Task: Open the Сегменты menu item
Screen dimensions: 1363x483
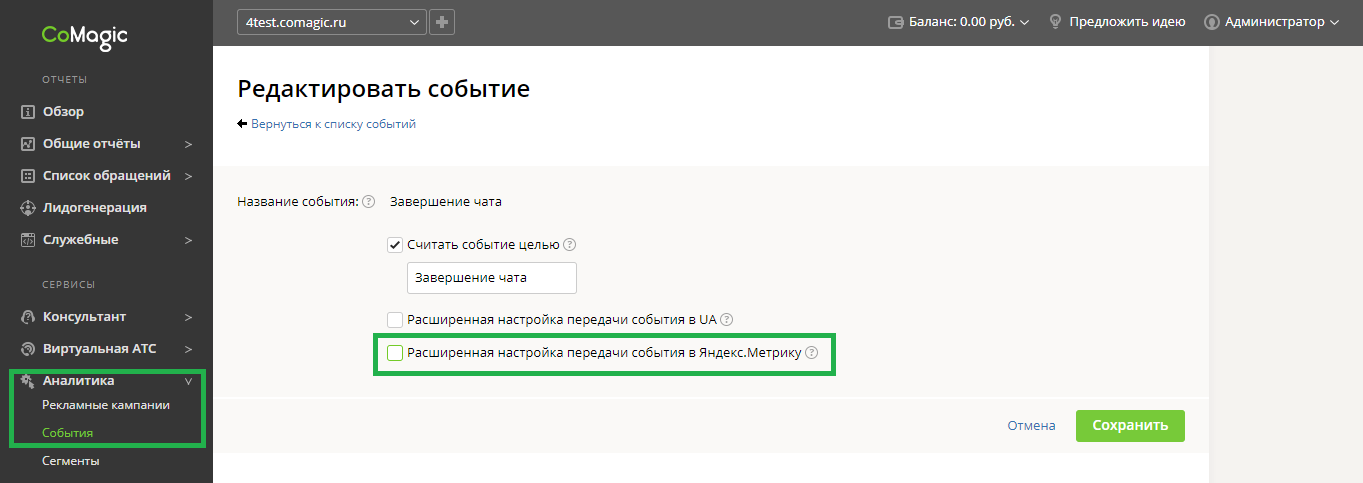Action: pos(71,461)
